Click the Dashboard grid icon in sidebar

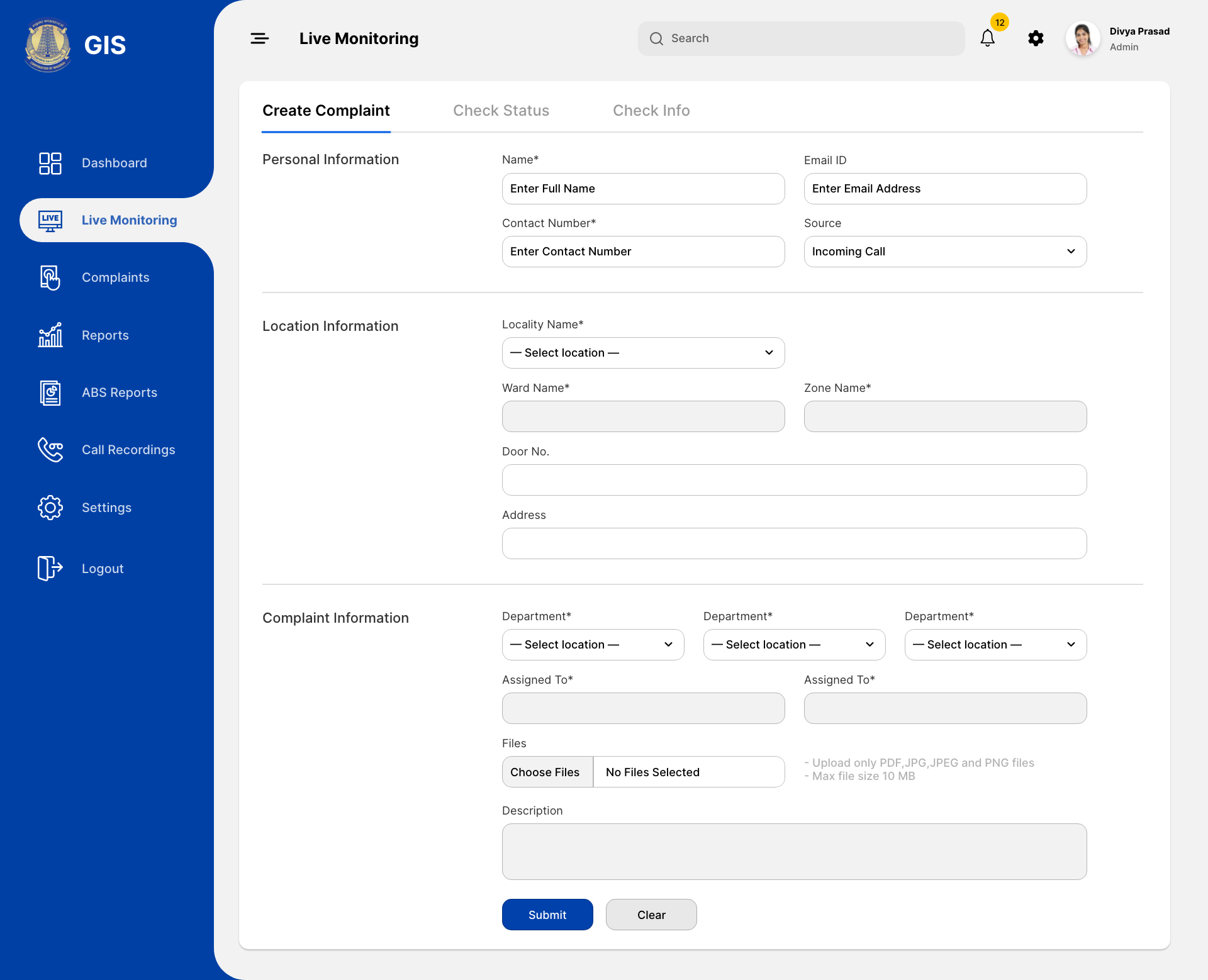(x=50, y=163)
